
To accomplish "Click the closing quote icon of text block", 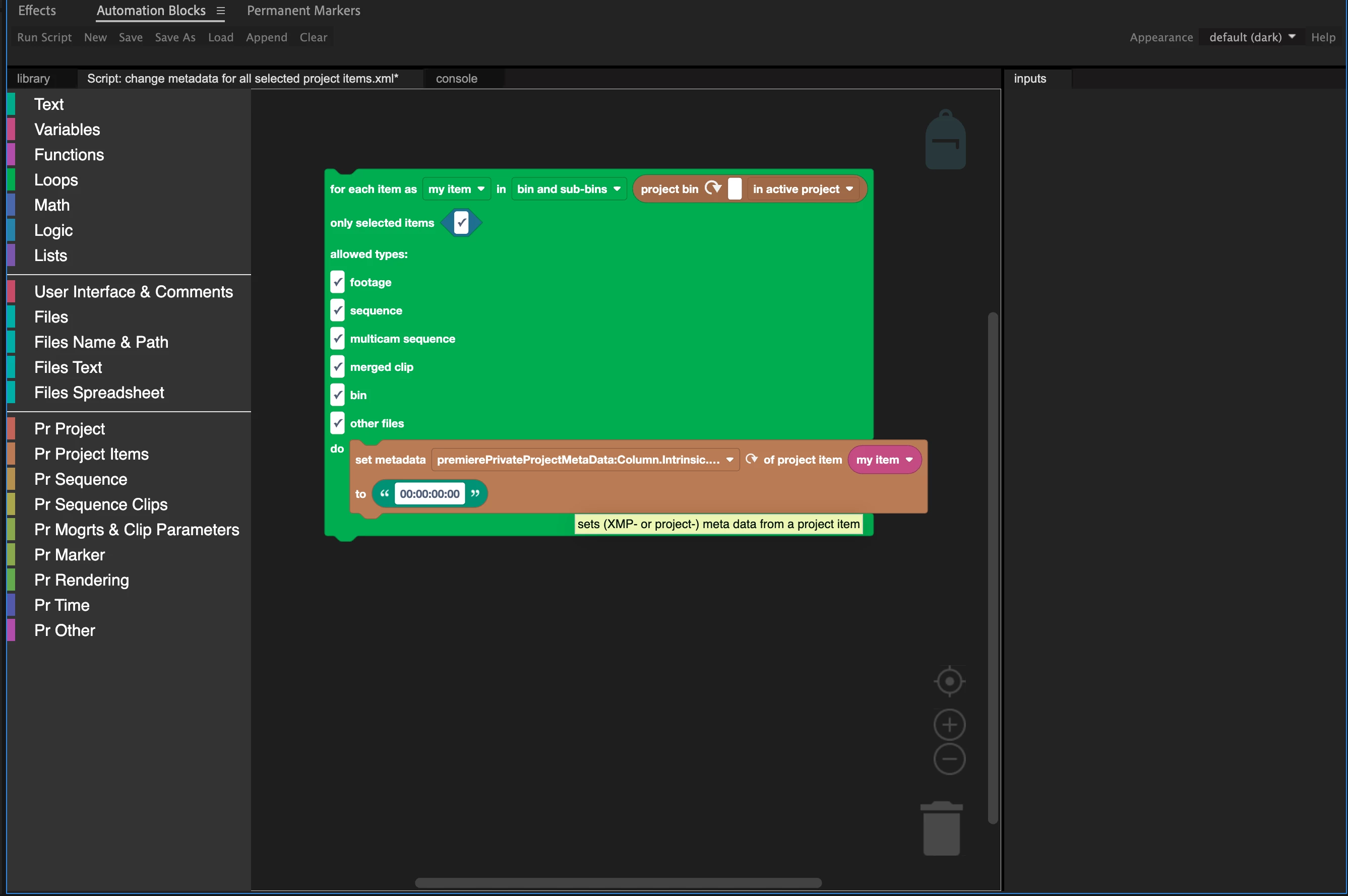I will point(475,493).
